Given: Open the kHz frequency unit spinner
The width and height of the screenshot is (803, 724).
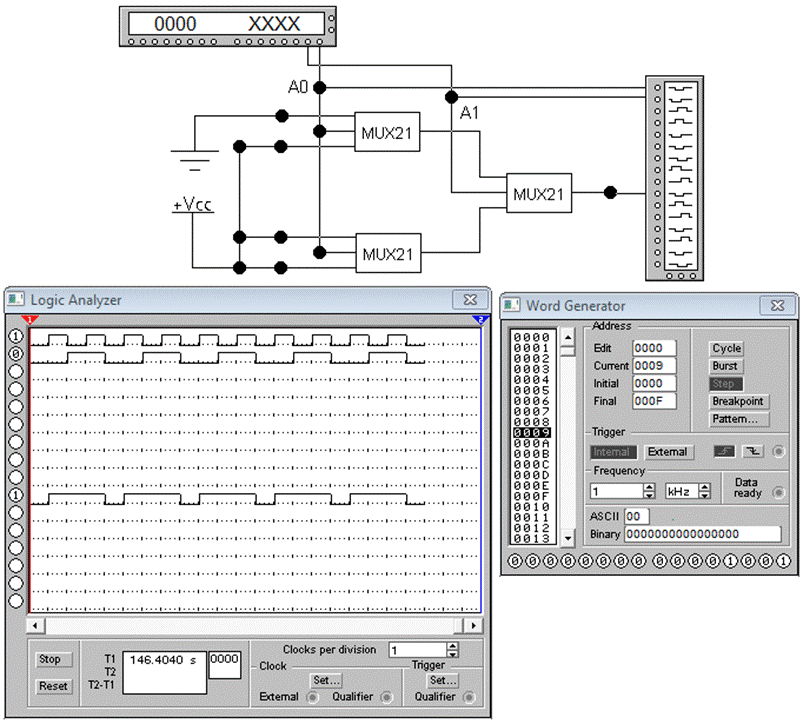Looking at the screenshot, I should 705,492.
